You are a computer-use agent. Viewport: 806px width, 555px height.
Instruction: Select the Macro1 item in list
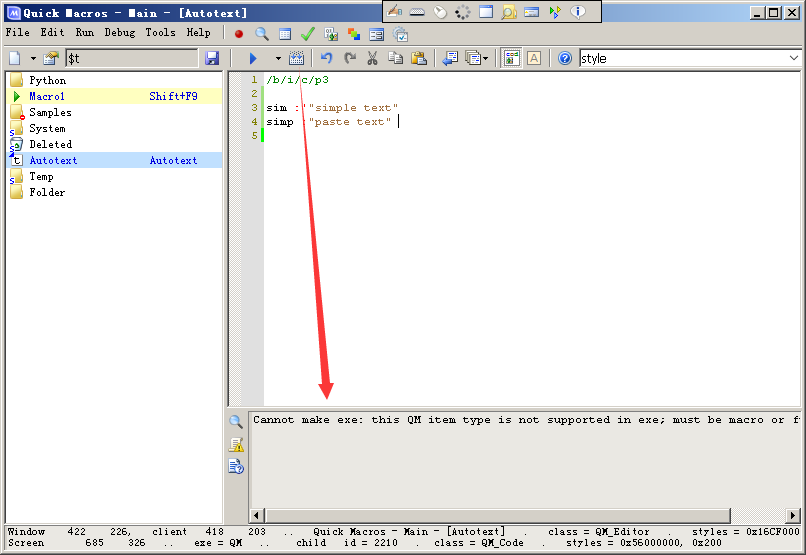point(47,96)
